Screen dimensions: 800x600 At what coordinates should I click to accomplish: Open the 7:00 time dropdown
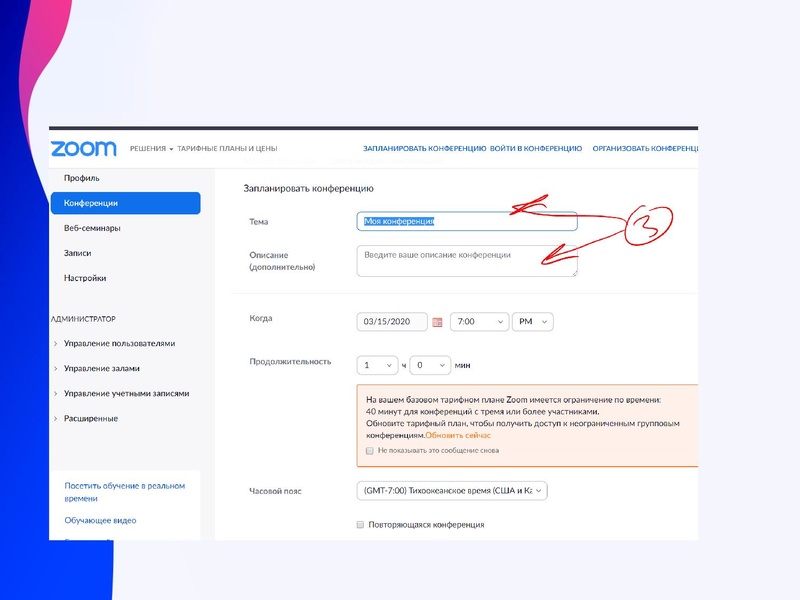click(478, 323)
